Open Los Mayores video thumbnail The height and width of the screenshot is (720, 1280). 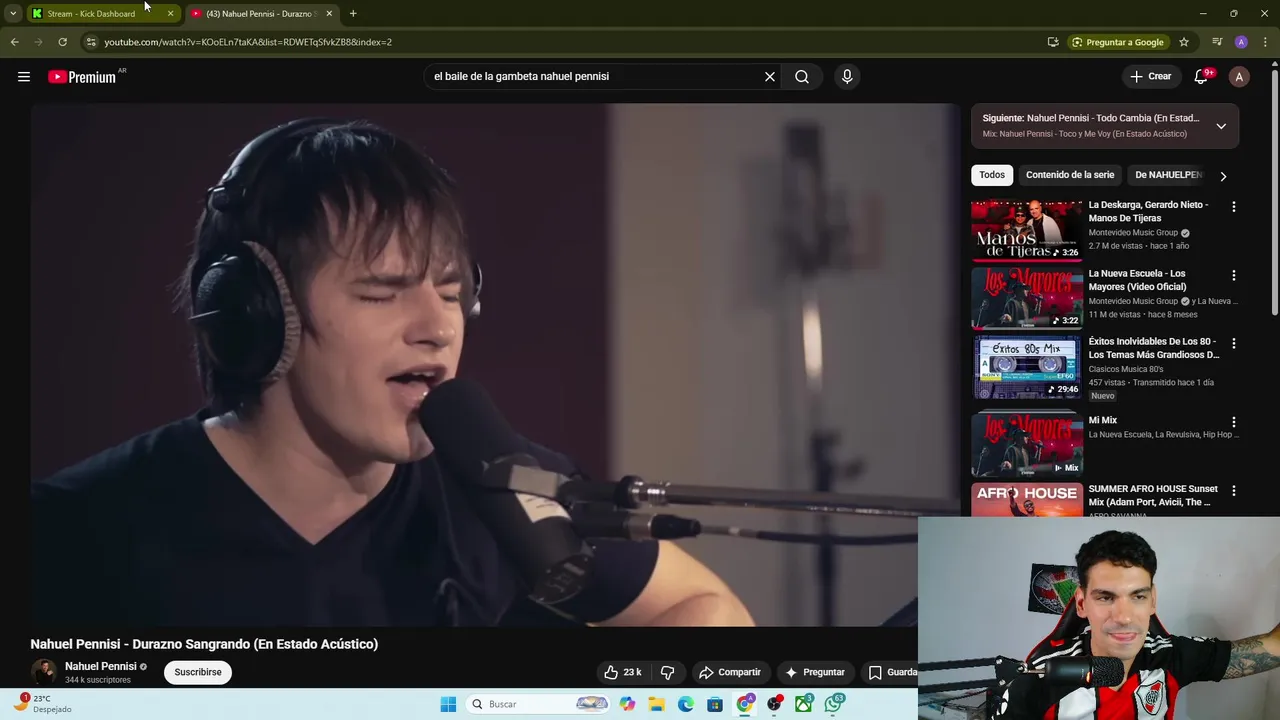pos(1027,298)
